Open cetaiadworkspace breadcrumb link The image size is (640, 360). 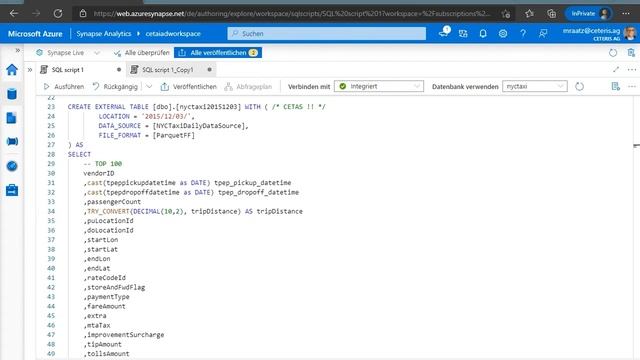tap(173, 34)
